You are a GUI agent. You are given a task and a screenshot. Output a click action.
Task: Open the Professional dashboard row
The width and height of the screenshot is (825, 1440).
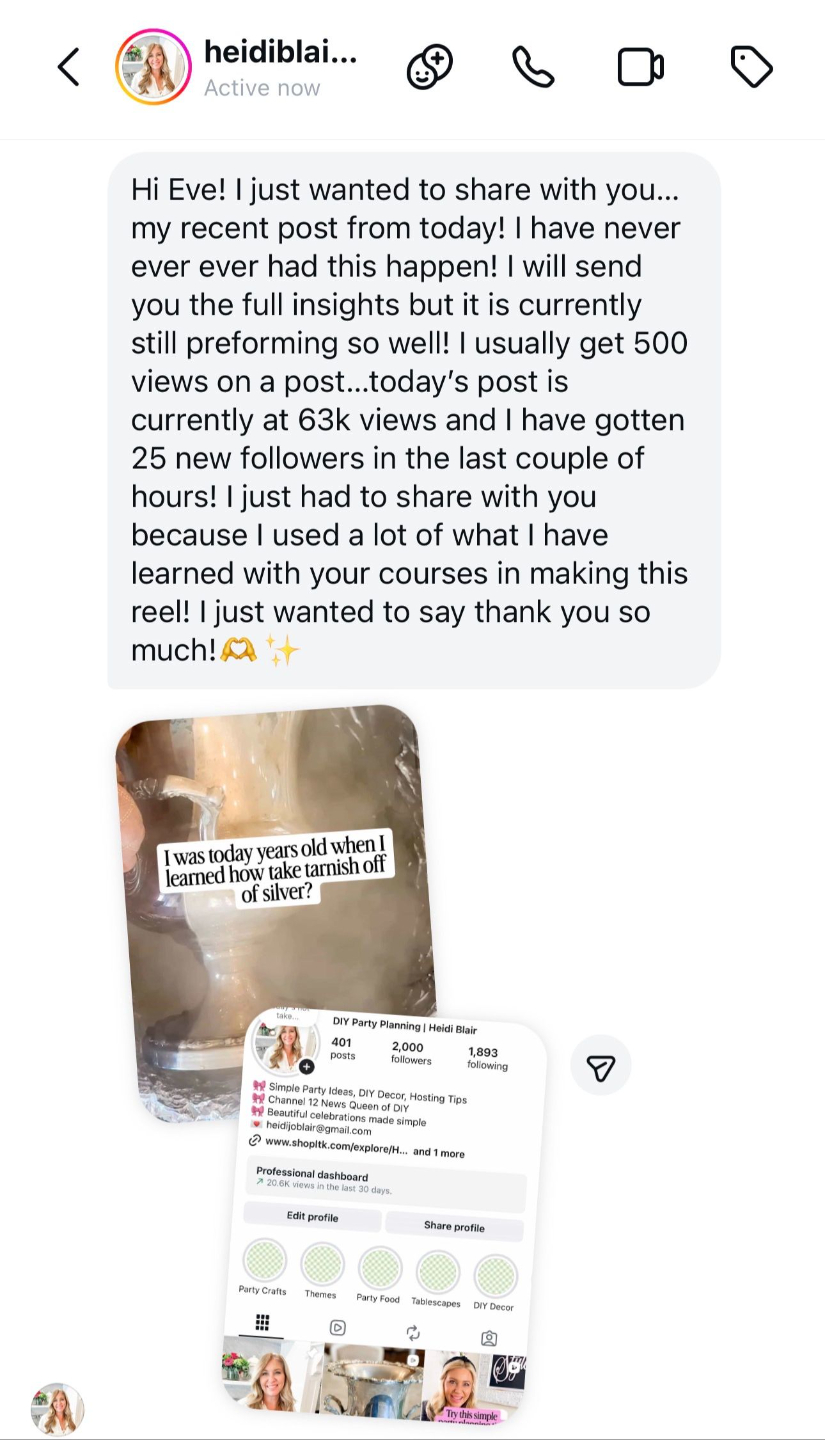point(386,1186)
